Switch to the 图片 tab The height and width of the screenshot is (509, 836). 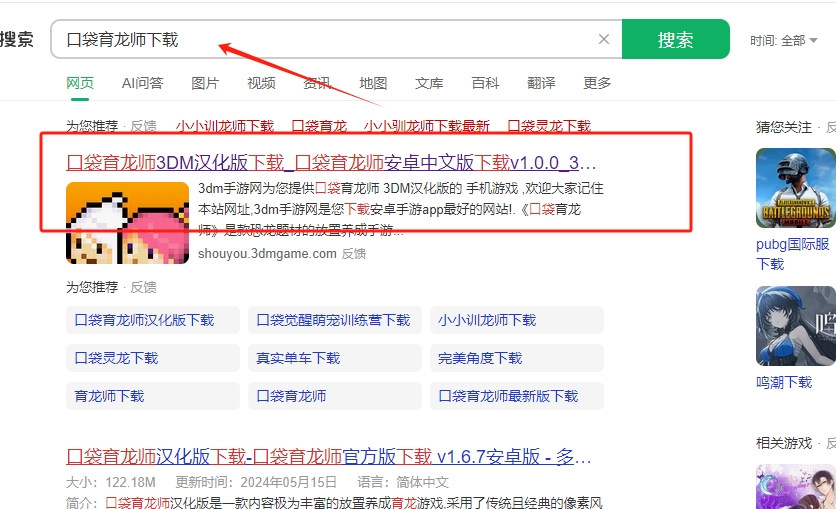pyautogui.click(x=205, y=83)
